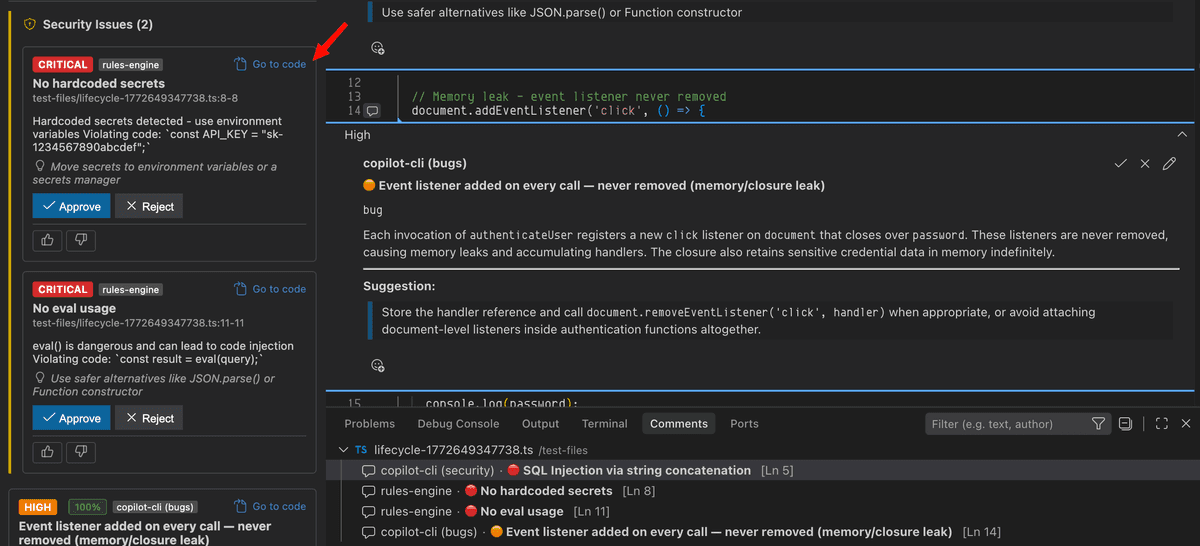Viewport: 1200px width, 546px height.
Task: Click line number 13 in the gutter
Action: pyautogui.click(x=354, y=97)
